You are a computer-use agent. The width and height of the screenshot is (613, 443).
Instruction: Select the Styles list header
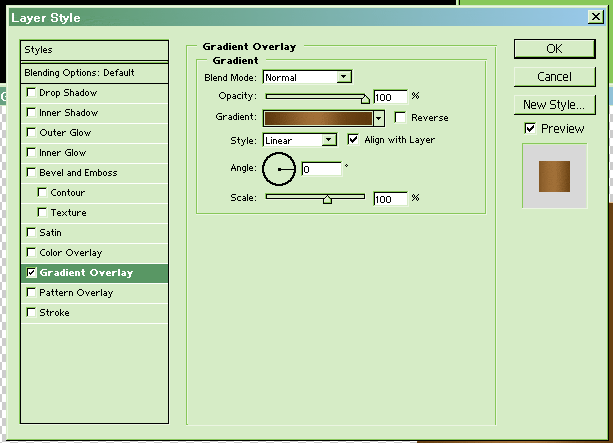[94, 50]
